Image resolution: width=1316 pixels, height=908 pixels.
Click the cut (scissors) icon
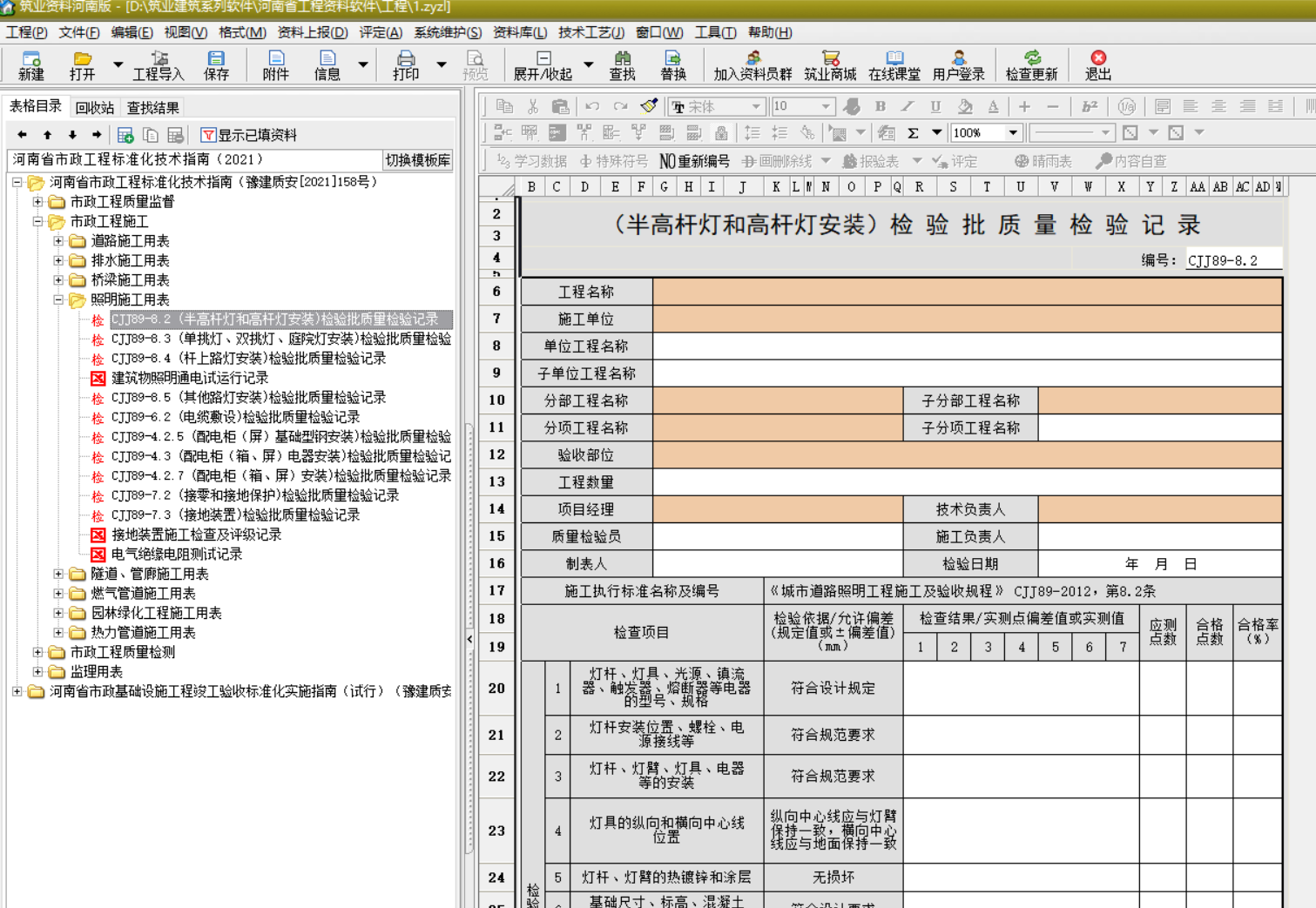click(533, 106)
